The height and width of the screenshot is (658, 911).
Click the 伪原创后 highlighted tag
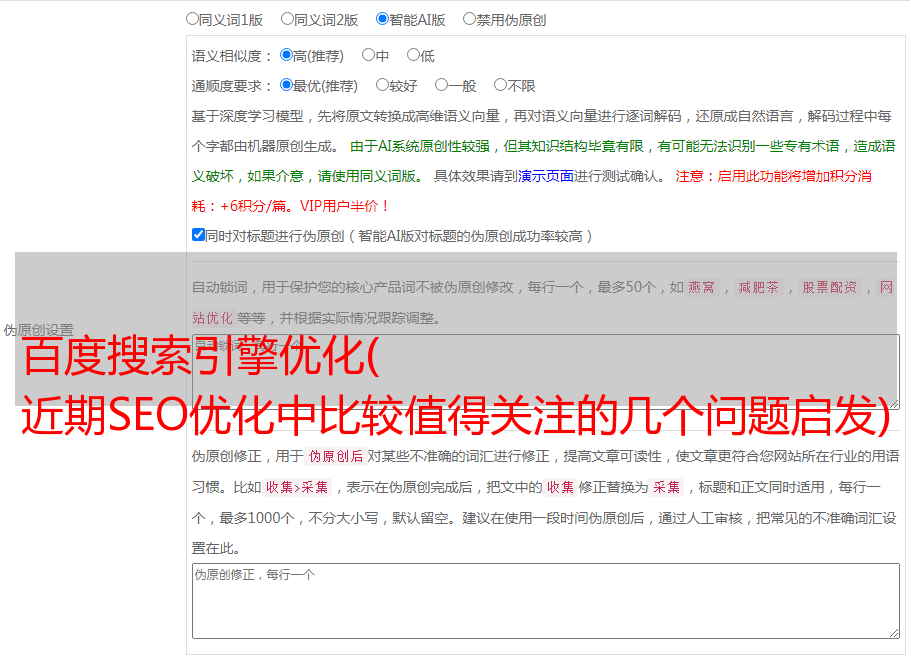335,457
